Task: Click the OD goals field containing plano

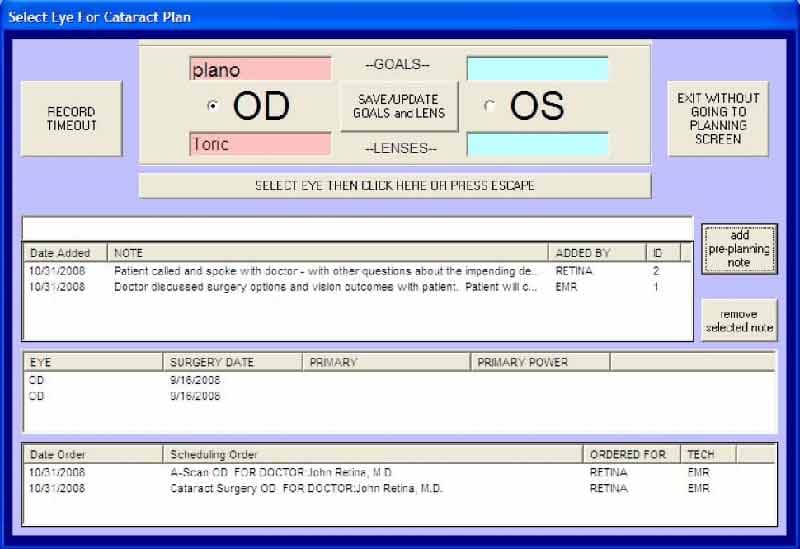Action: [x=260, y=70]
